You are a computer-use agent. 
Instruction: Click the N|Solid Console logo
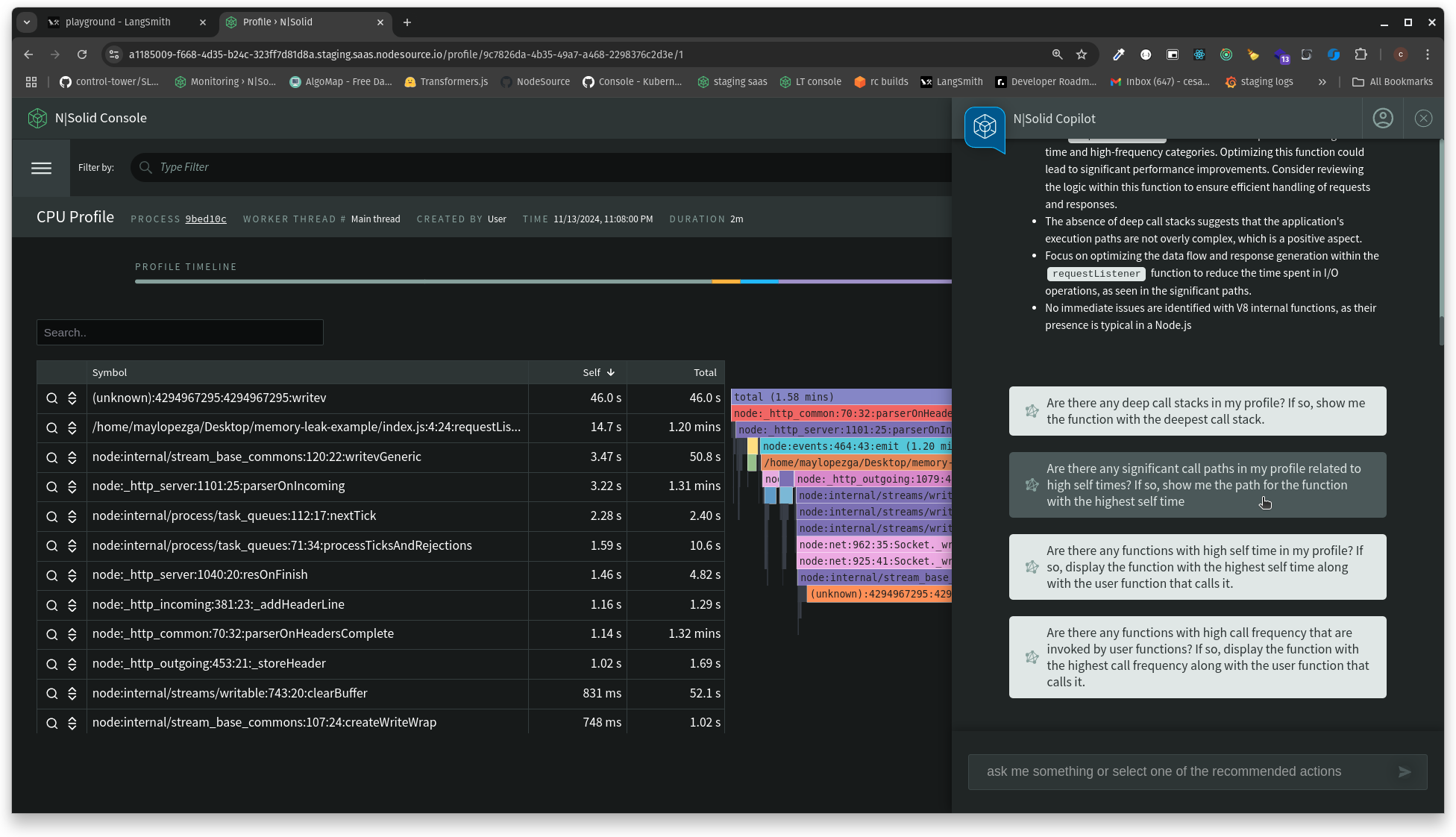pyautogui.click(x=37, y=118)
